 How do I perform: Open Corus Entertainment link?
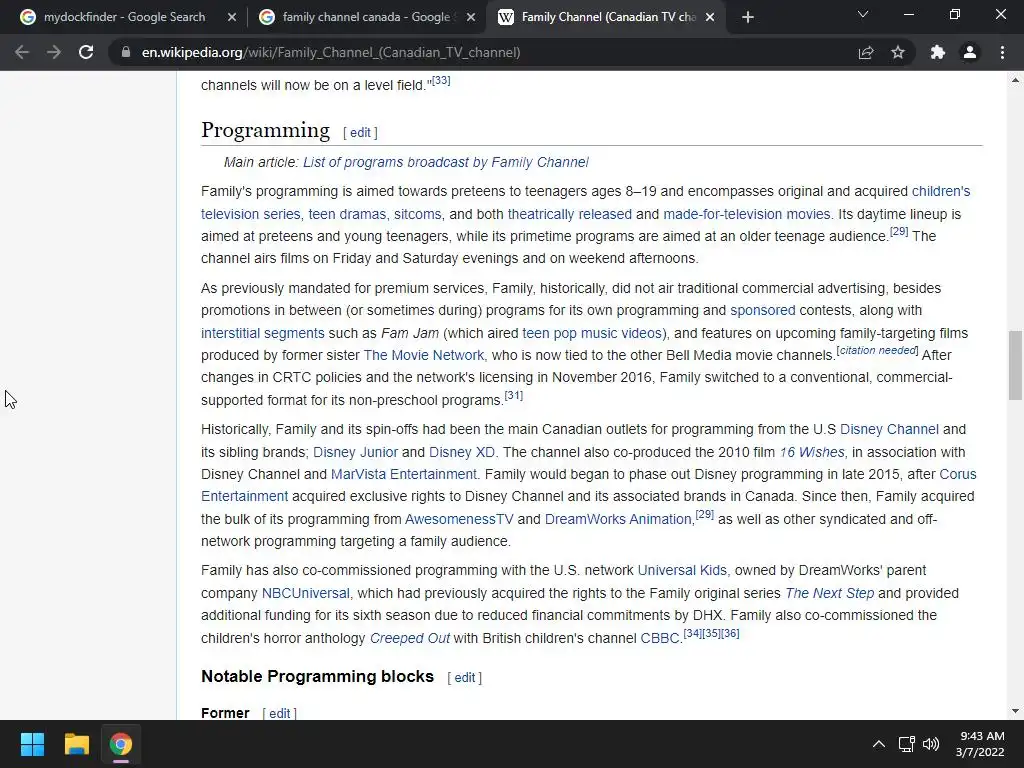pos(958,474)
